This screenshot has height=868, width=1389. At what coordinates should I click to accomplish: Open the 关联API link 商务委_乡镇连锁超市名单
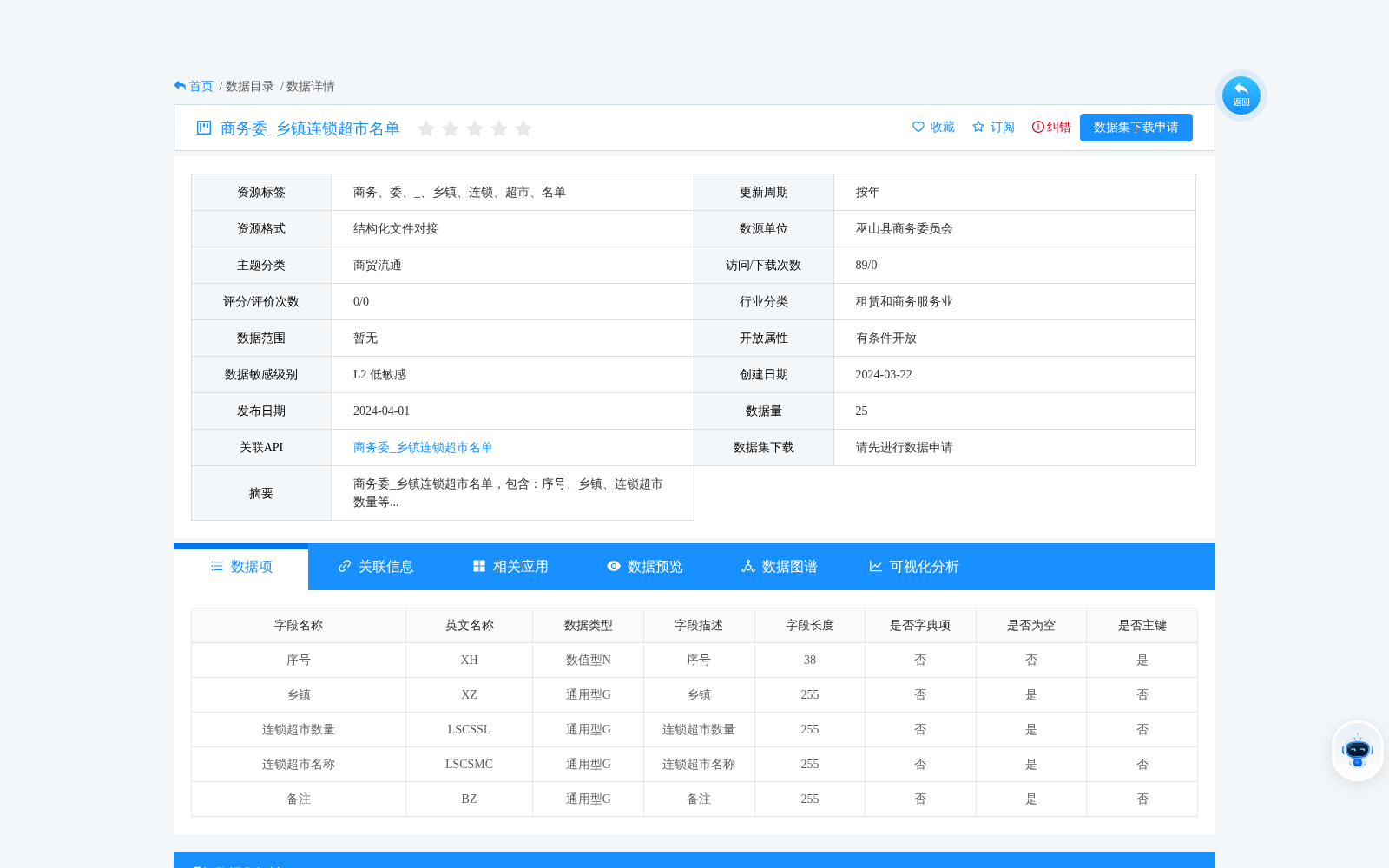pos(423,448)
